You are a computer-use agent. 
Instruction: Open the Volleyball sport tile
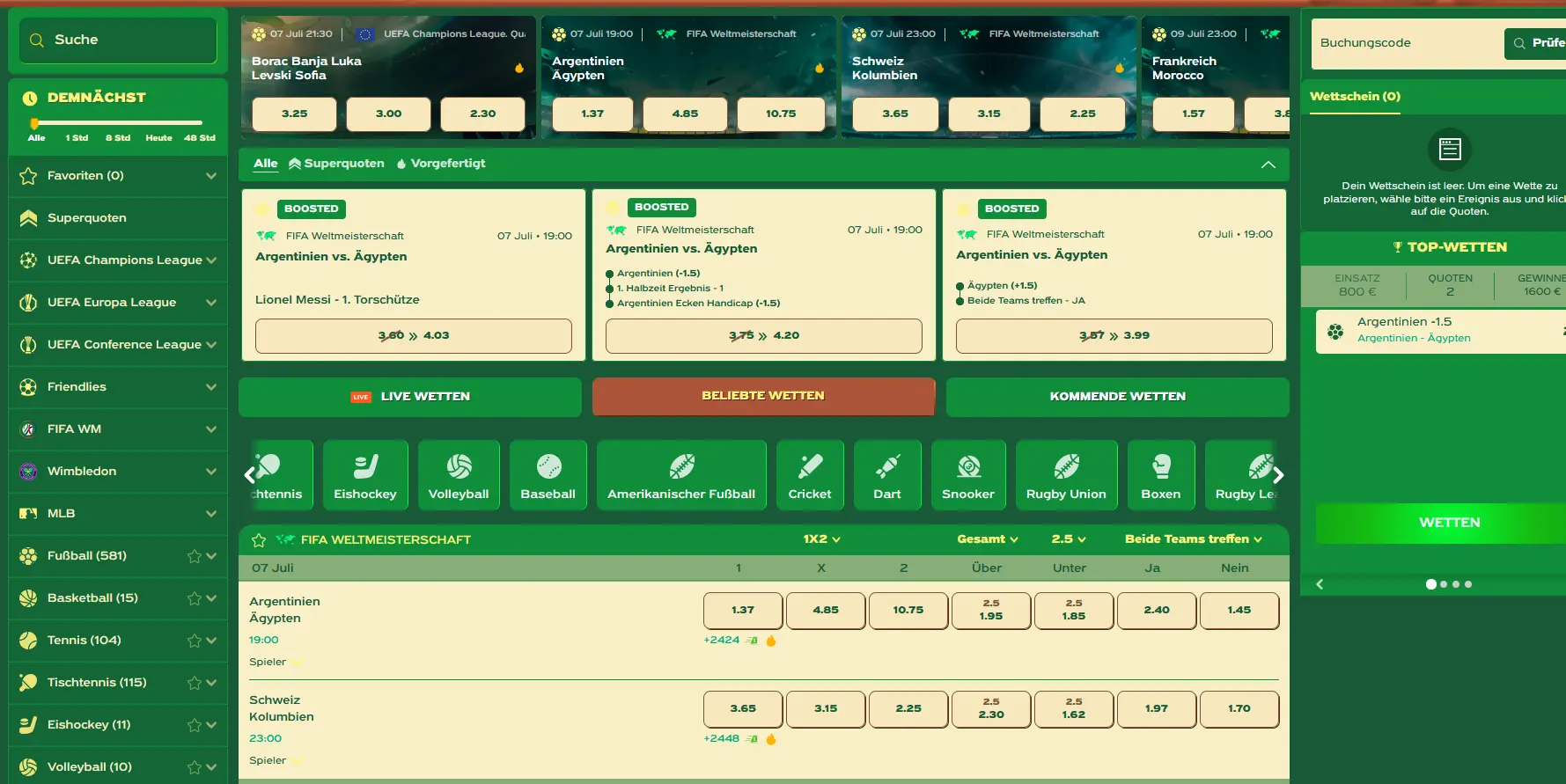coord(459,475)
